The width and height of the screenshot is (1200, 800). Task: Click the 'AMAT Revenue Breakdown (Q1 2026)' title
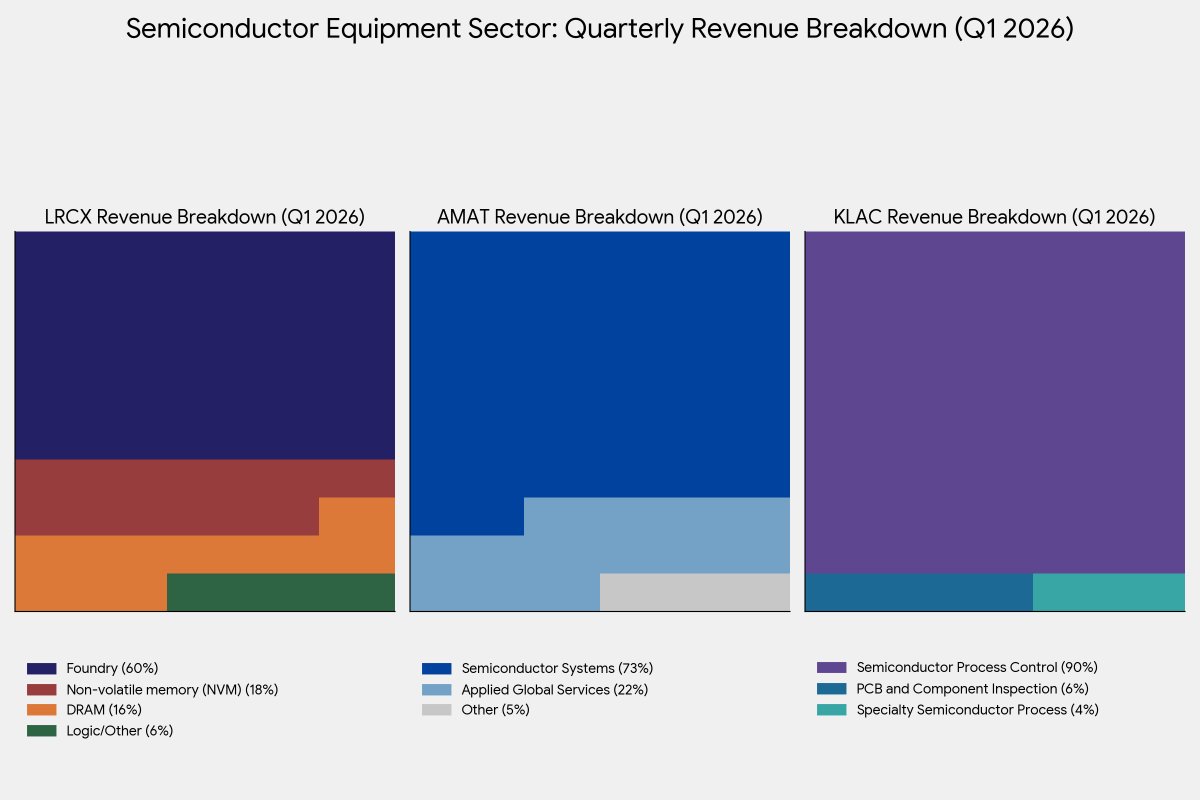[600, 217]
